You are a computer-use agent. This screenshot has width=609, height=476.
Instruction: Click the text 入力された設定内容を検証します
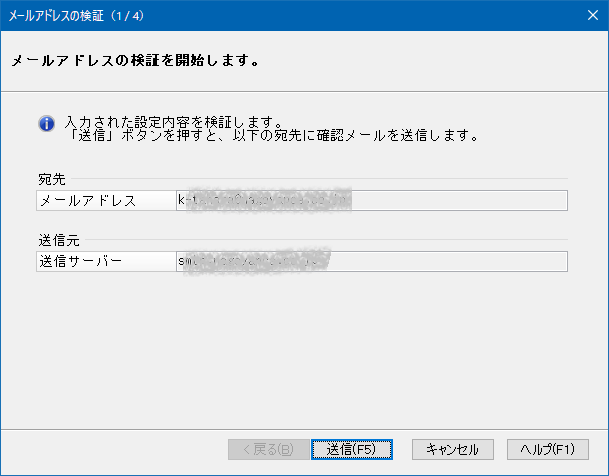tap(172, 122)
